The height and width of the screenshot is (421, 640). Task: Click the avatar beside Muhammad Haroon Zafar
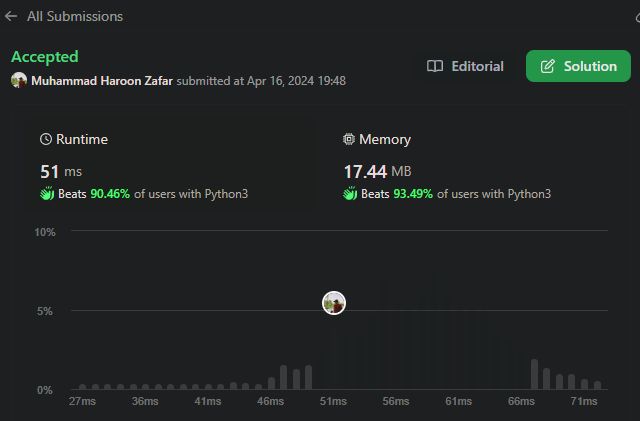18,80
